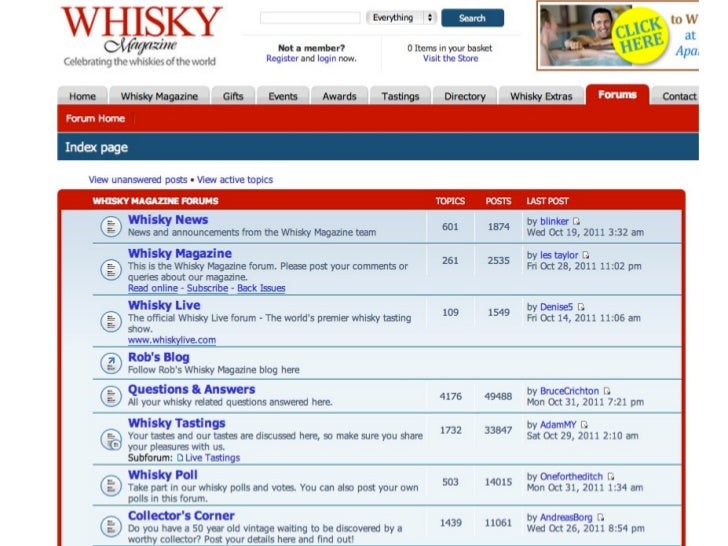Click the Back Issues link
The image size is (728, 546).
[x=261, y=288]
